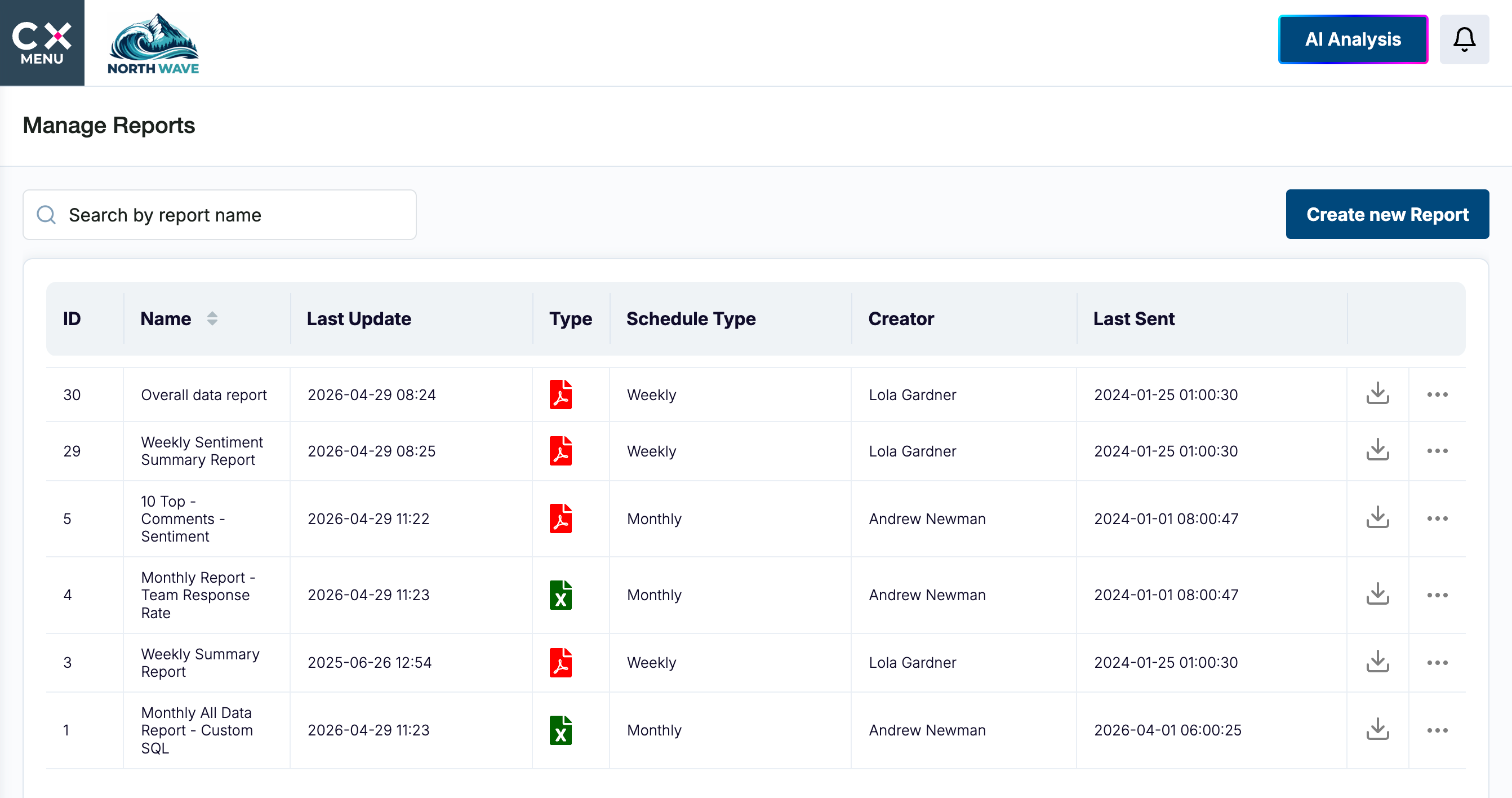Viewport: 1512px width, 798px height.
Task: Click Excel icon for Monthly All Data Report
Action: coord(561,730)
